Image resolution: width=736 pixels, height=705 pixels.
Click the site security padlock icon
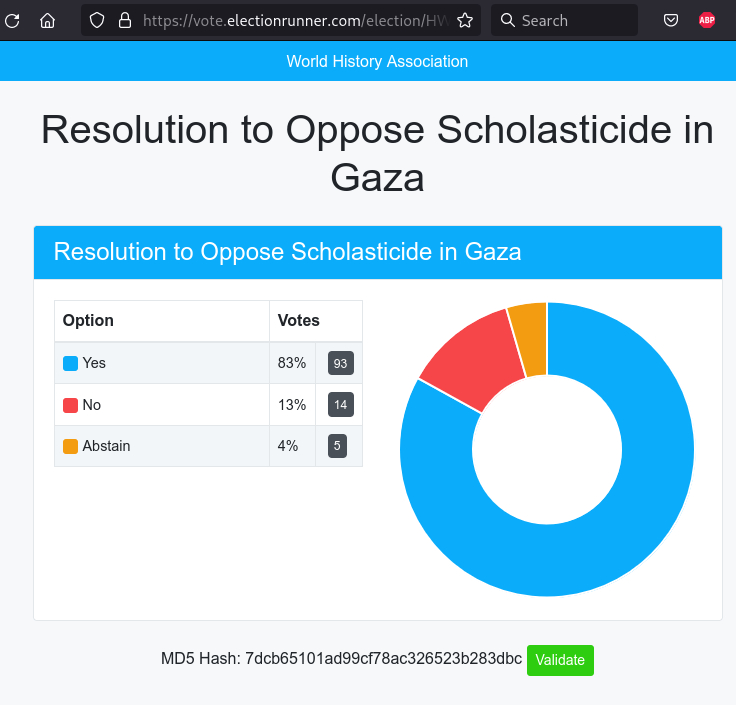click(124, 20)
